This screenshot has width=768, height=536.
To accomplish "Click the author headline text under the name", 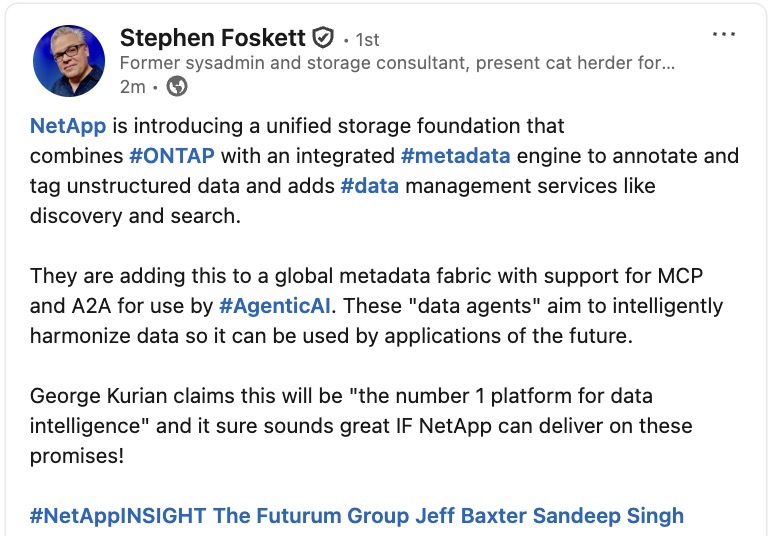I will [x=396, y=63].
